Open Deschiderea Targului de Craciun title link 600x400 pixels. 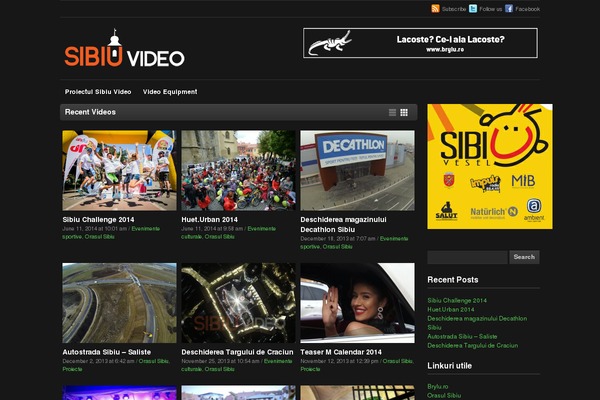(x=237, y=352)
